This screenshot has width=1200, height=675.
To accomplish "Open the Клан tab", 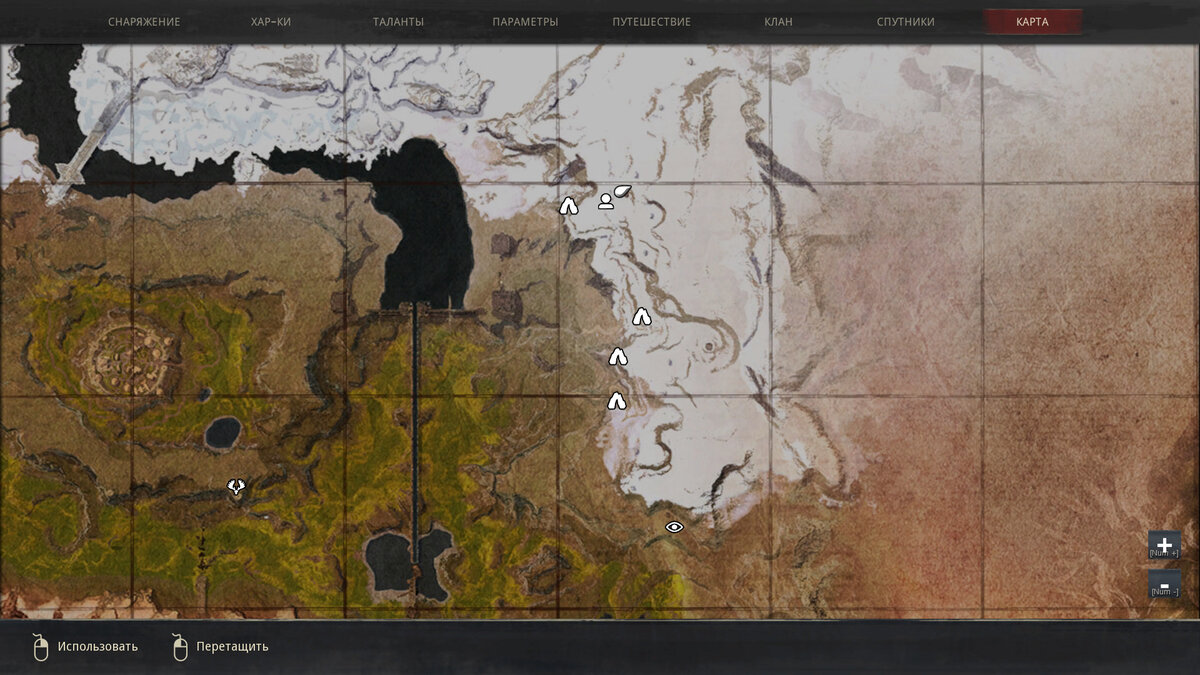I will 778,21.
